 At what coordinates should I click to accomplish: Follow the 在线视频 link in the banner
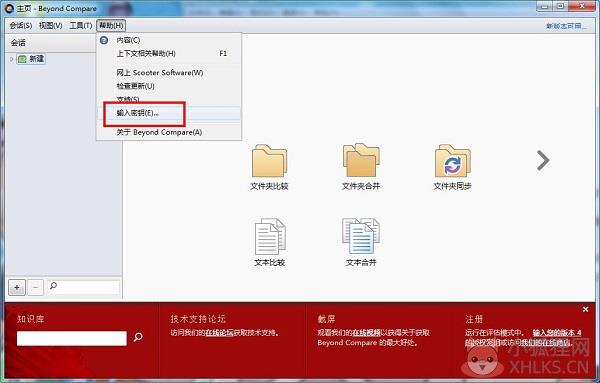[x=366, y=333]
